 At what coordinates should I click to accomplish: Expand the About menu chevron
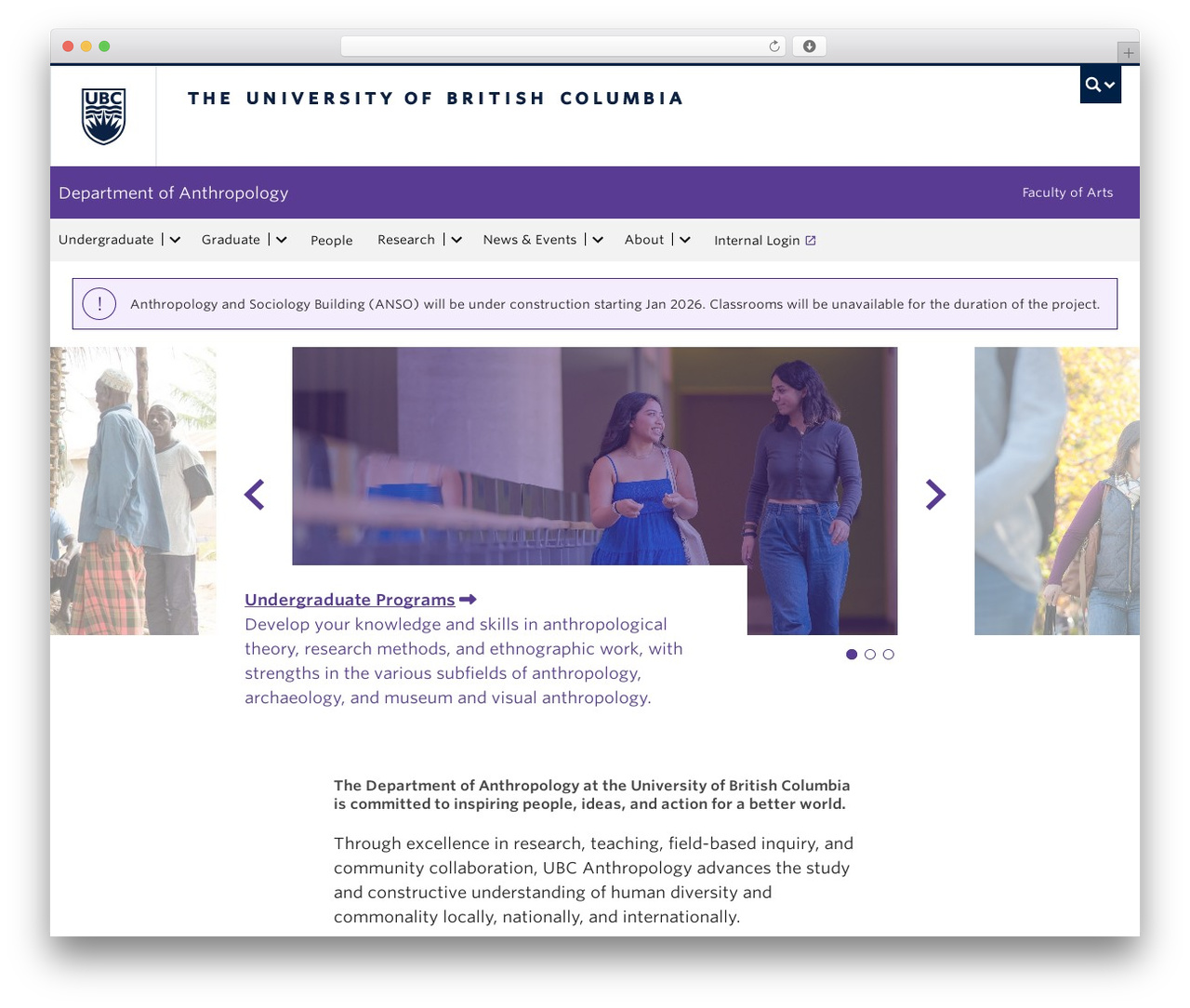click(x=685, y=240)
